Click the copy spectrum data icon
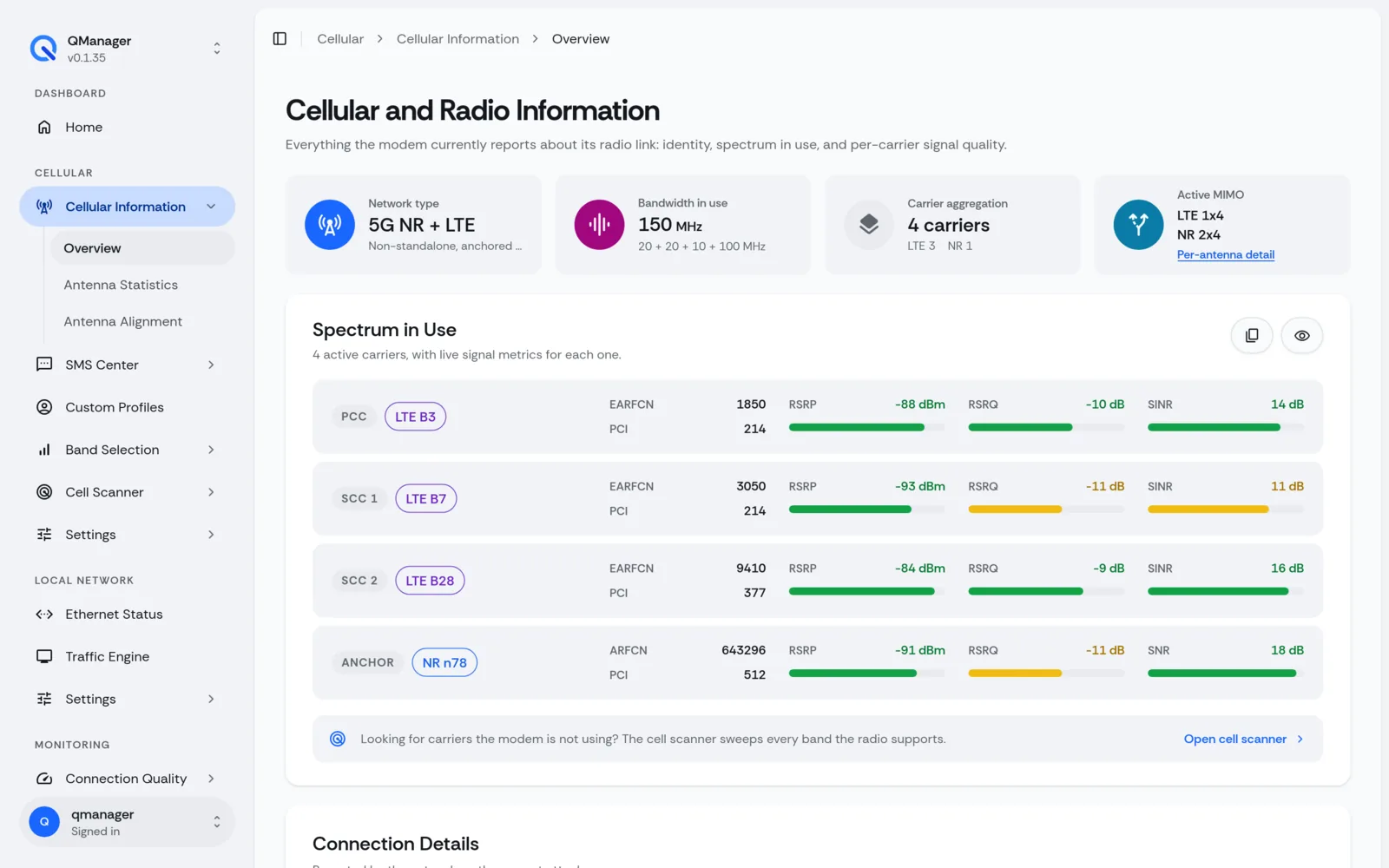1389x868 pixels. click(x=1252, y=336)
